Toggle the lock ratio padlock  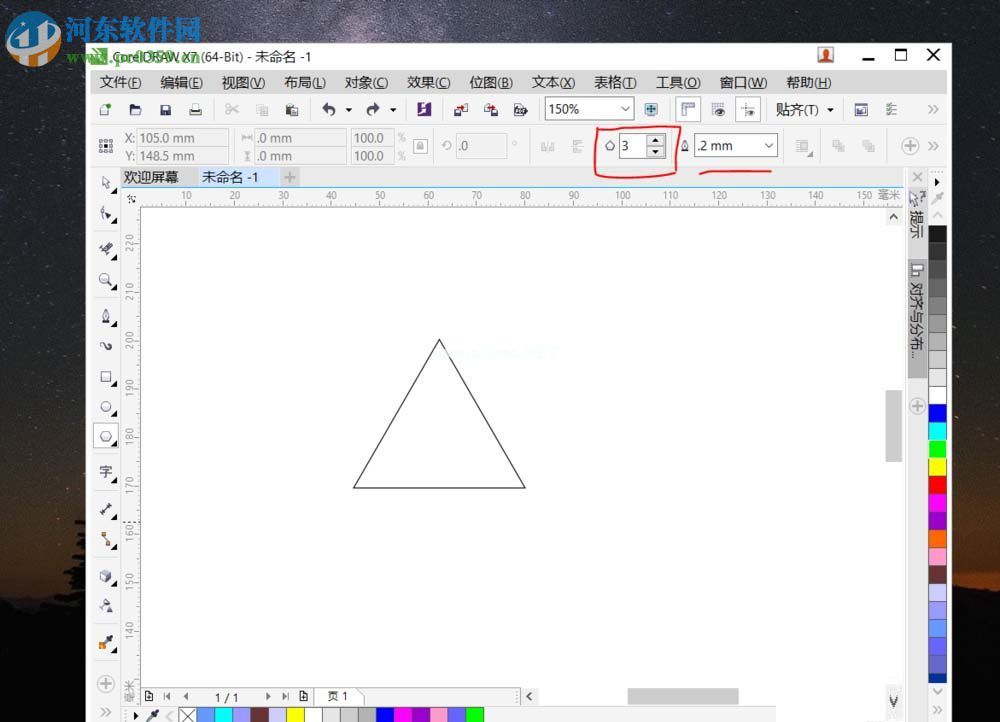click(x=420, y=146)
